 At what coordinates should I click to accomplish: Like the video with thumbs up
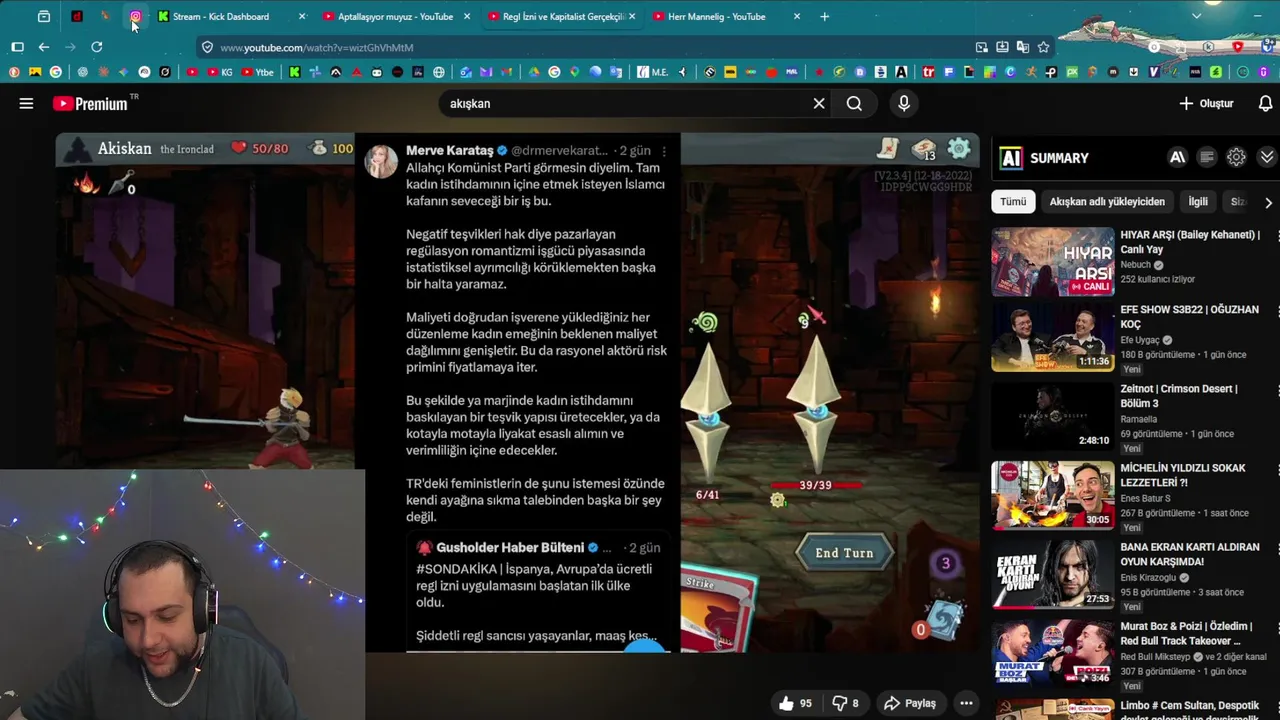[x=795, y=703]
